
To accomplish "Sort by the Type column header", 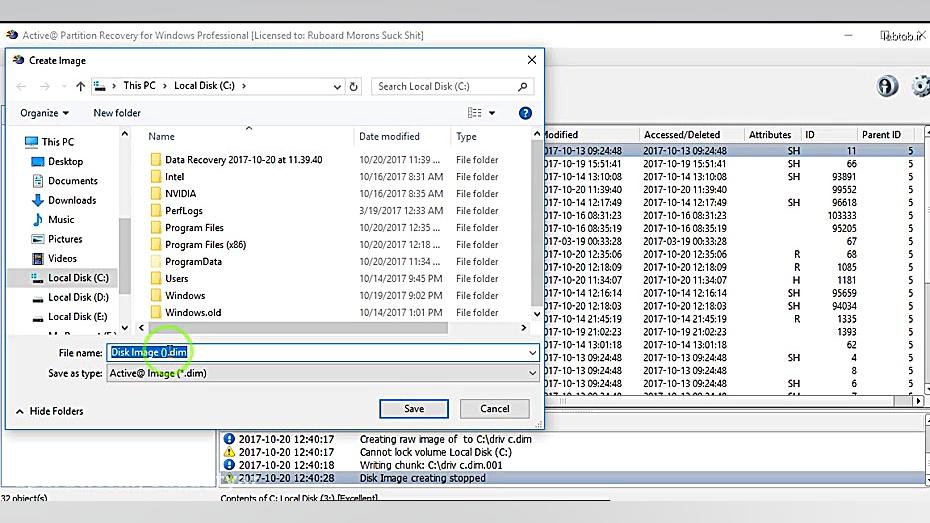I will (x=466, y=136).
